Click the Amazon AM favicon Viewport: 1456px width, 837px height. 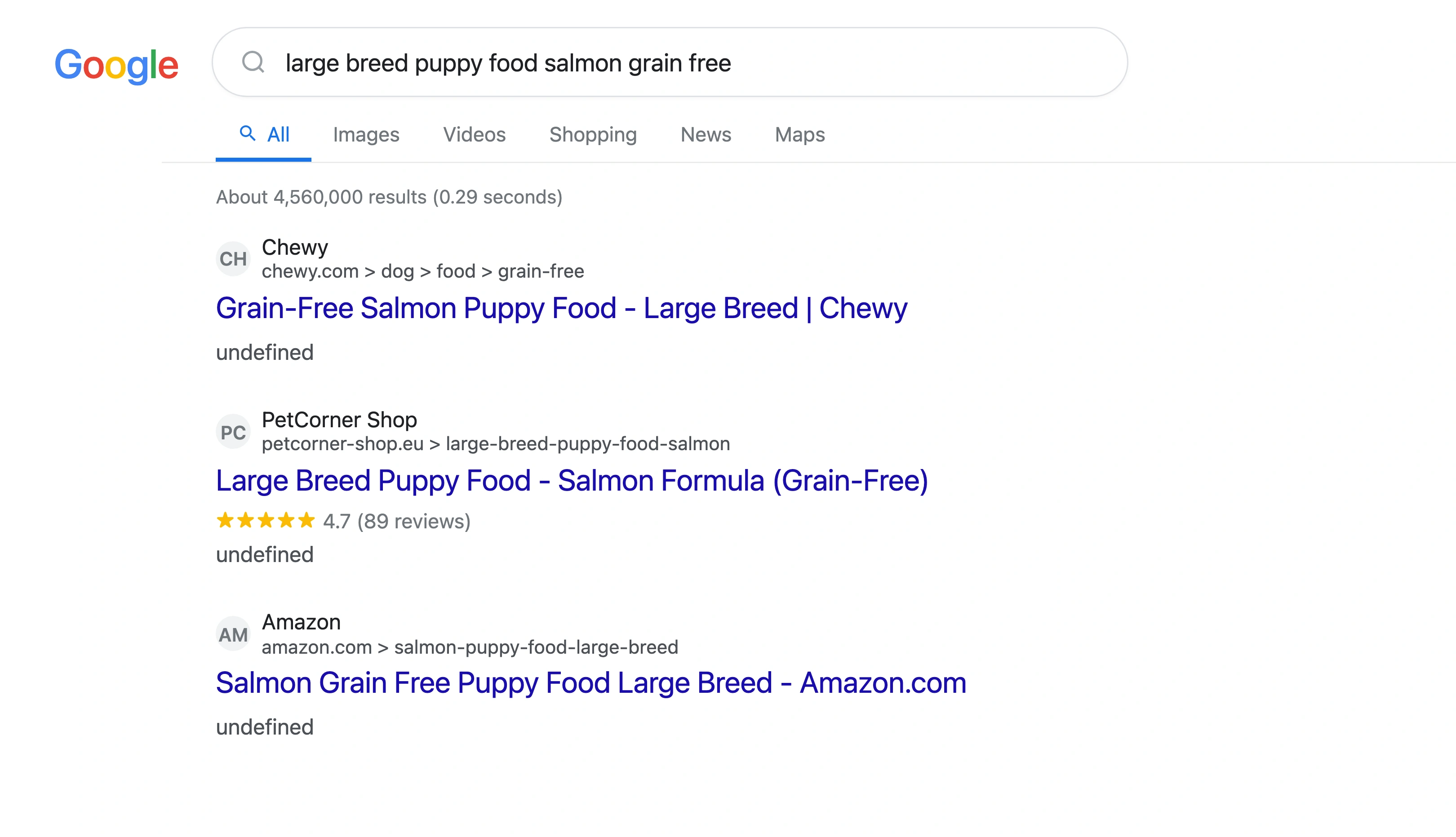(233, 633)
